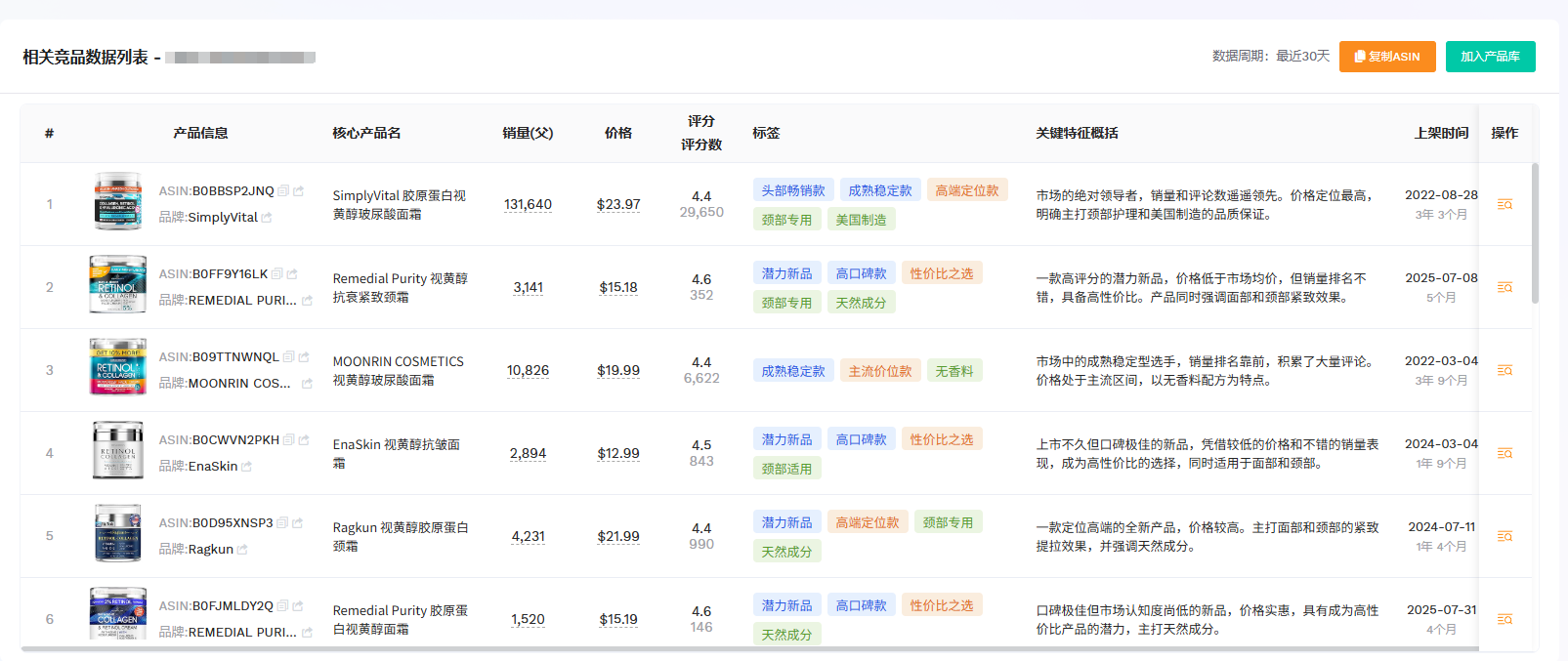Select the 头部畅销款 tag
1568x661 pixels.
coord(792,190)
